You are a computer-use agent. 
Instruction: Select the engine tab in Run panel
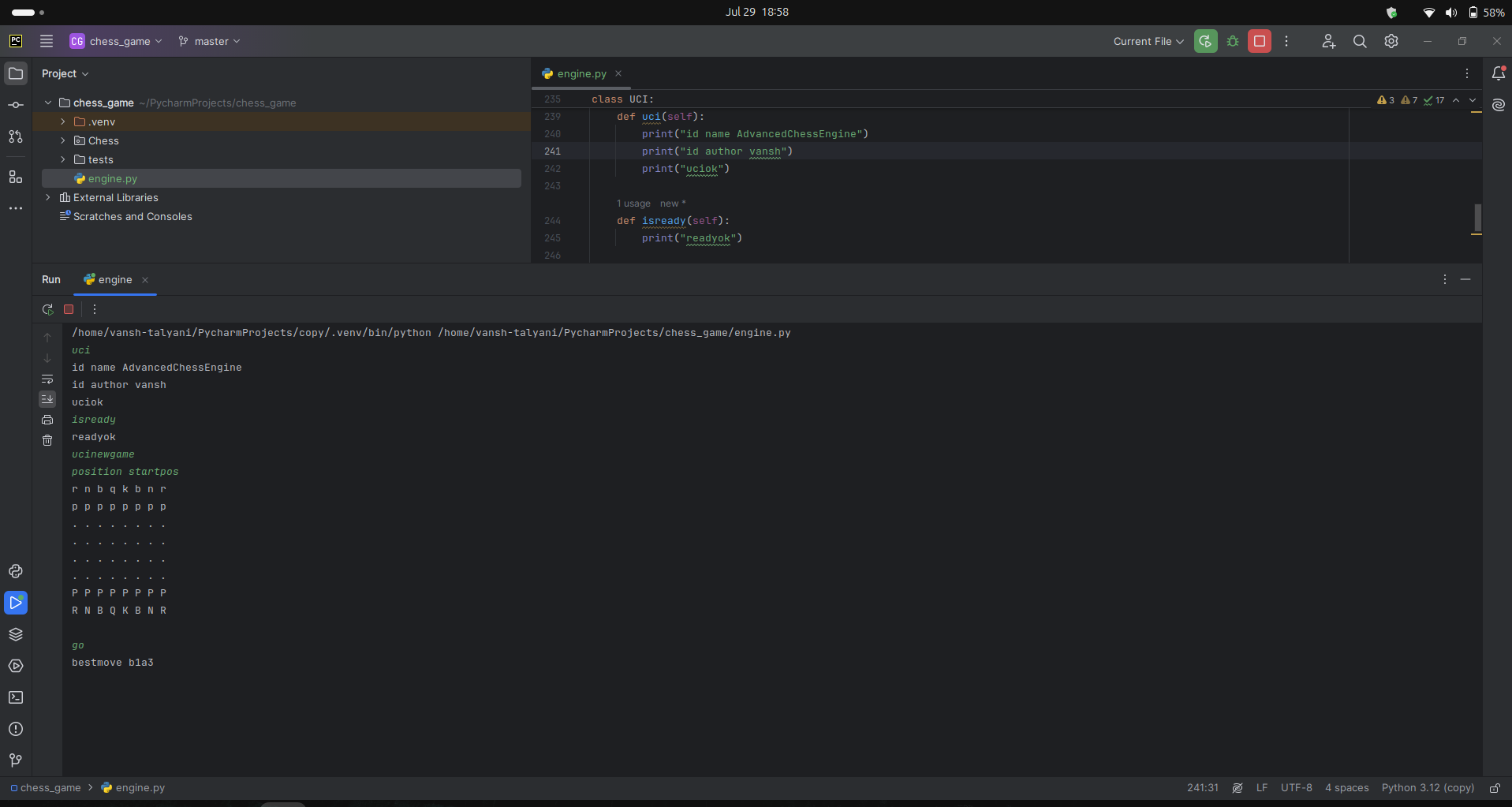(115, 280)
